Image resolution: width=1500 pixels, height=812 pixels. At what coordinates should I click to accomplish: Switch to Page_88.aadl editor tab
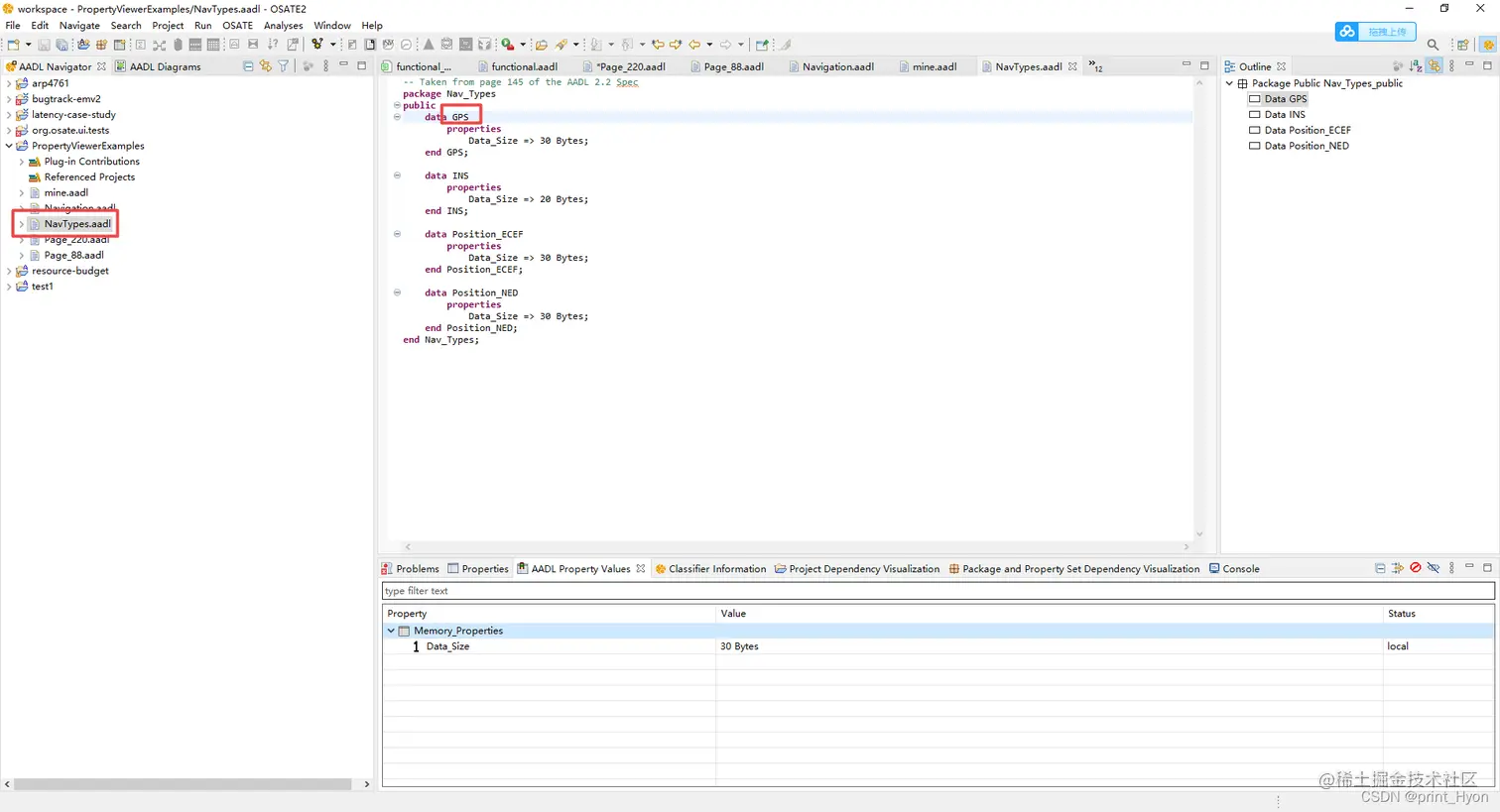[x=727, y=66]
